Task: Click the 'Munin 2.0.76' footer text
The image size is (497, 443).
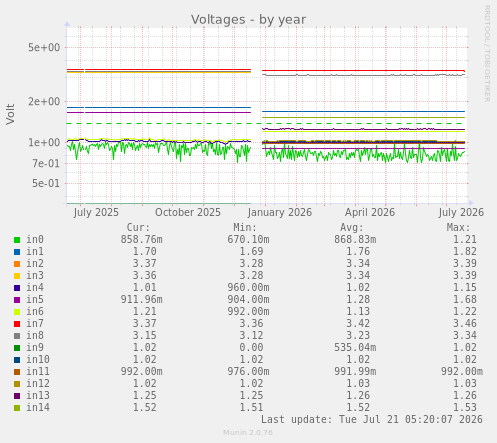Action: pyautogui.click(x=248, y=433)
